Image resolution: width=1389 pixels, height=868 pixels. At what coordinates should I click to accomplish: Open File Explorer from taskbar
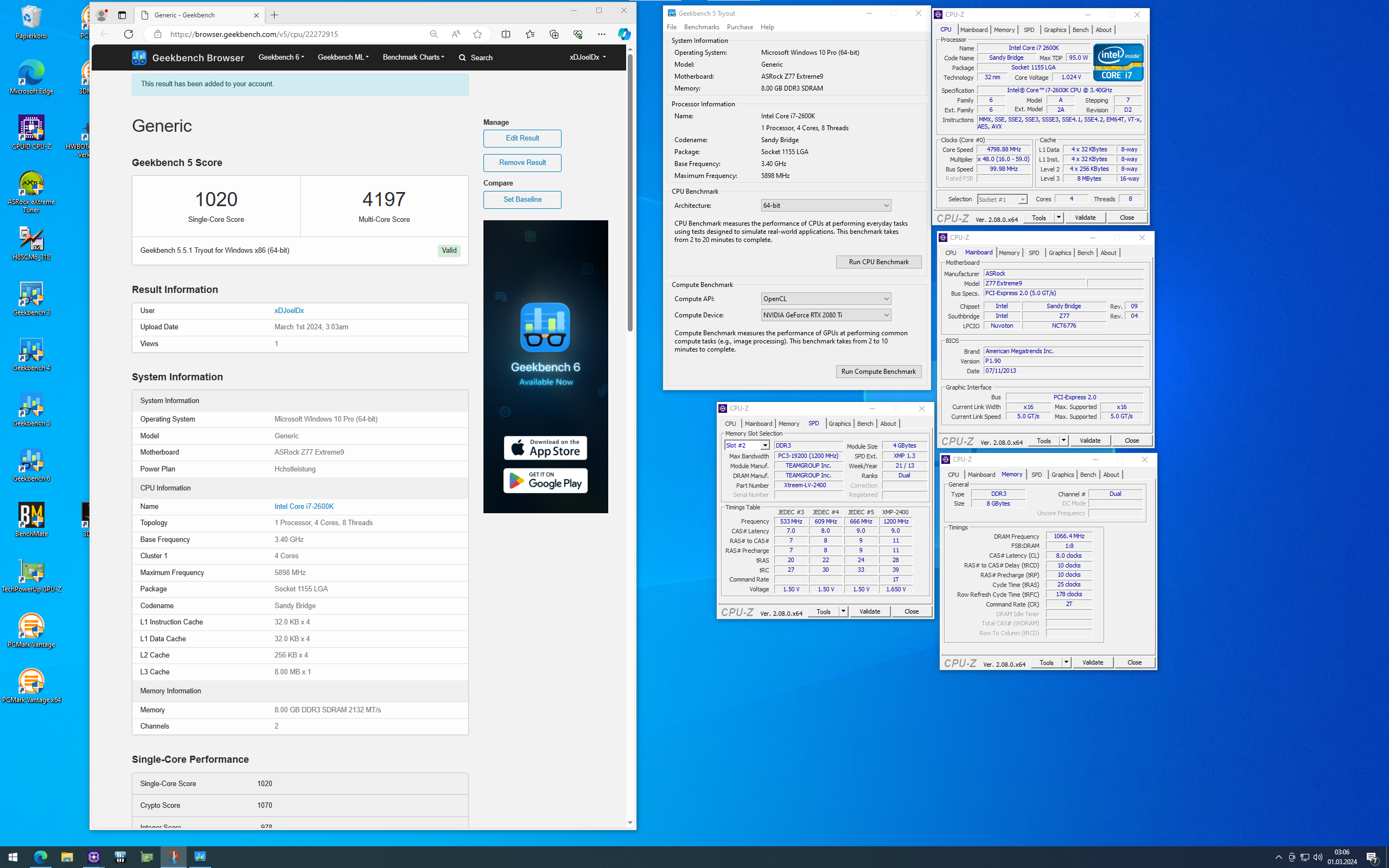point(67,857)
